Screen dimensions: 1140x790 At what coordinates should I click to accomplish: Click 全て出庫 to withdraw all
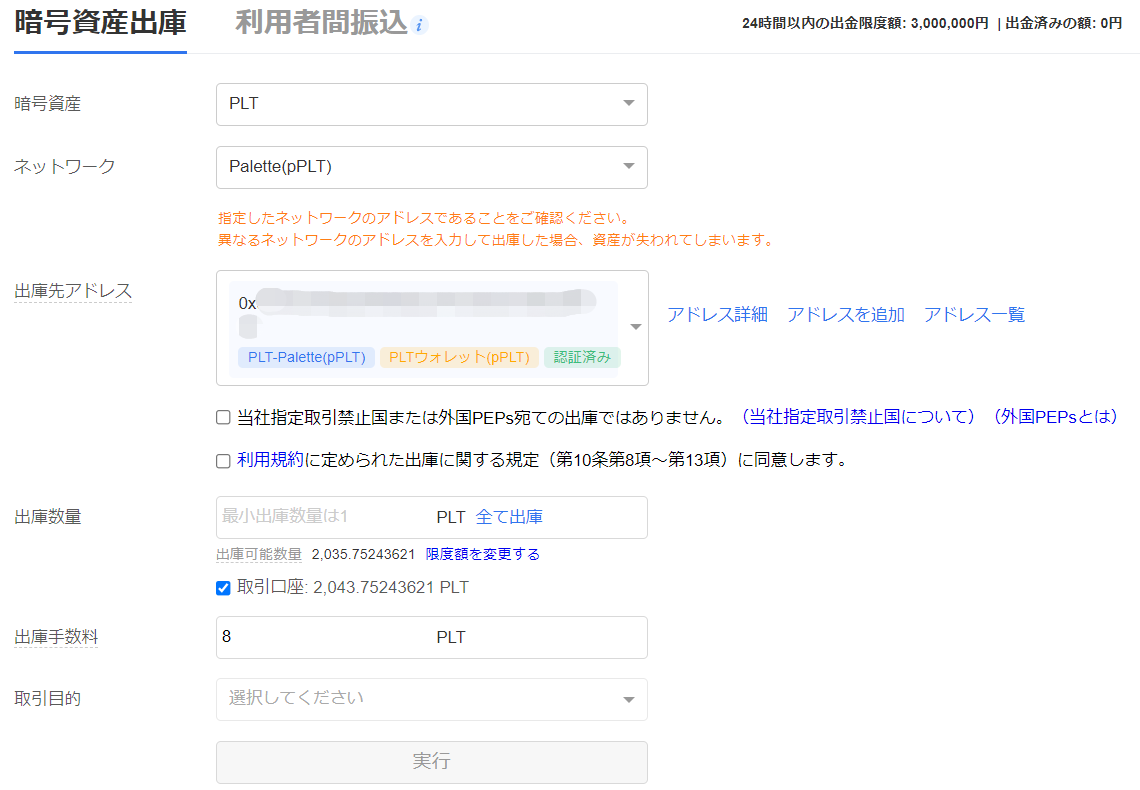click(509, 517)
